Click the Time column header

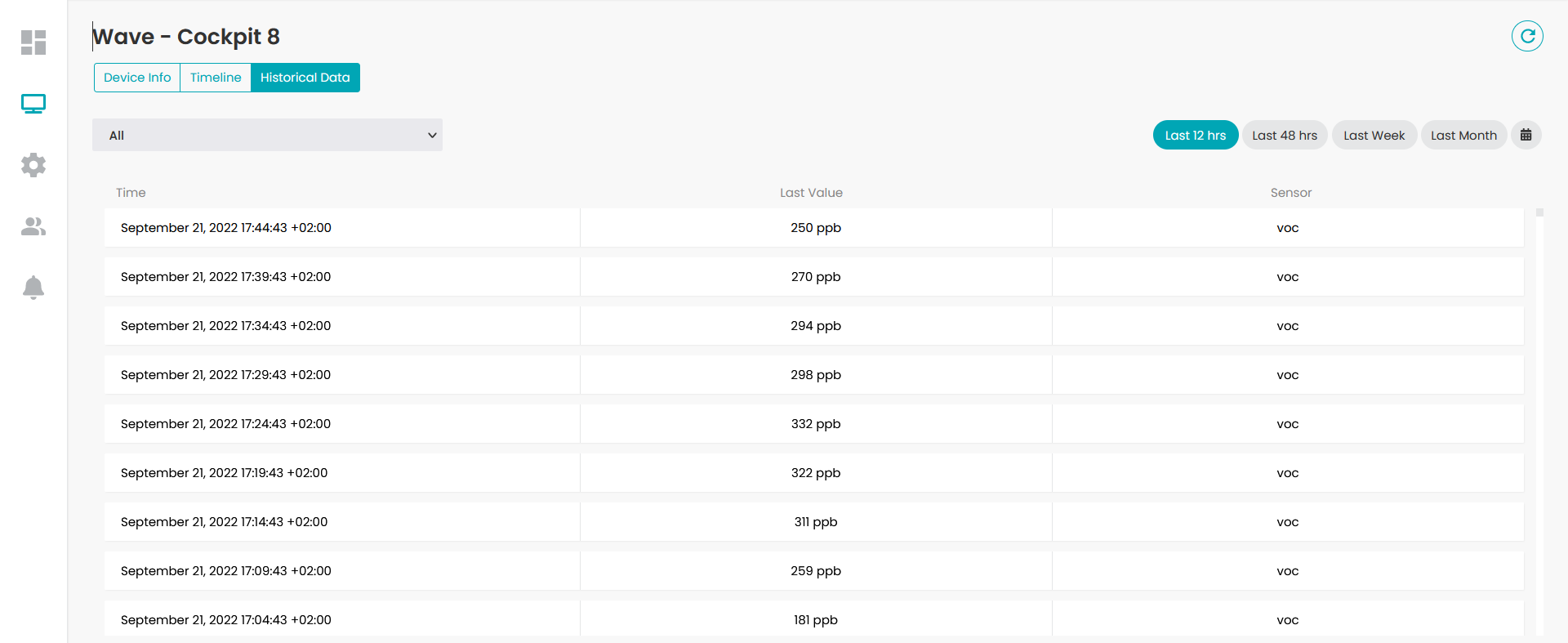tap(131, 193)
